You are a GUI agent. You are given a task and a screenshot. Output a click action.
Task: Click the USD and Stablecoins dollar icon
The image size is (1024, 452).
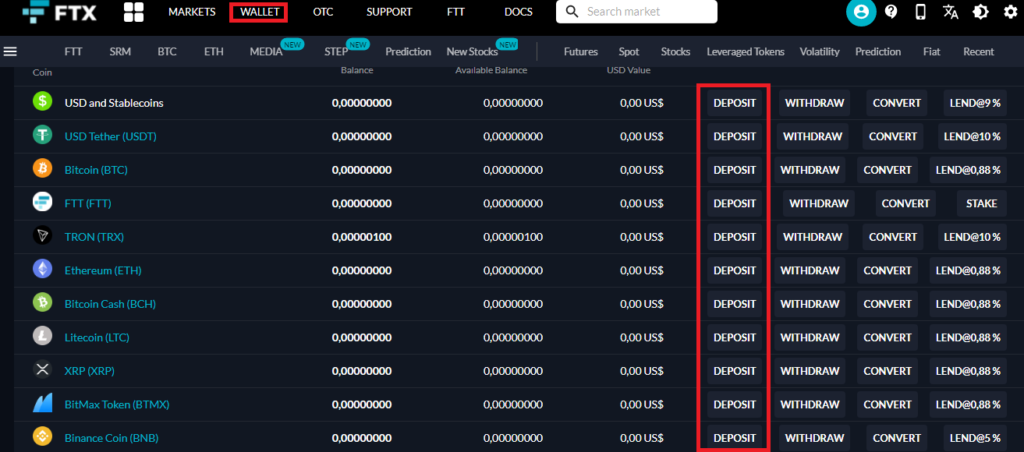(x=42, y=103)
